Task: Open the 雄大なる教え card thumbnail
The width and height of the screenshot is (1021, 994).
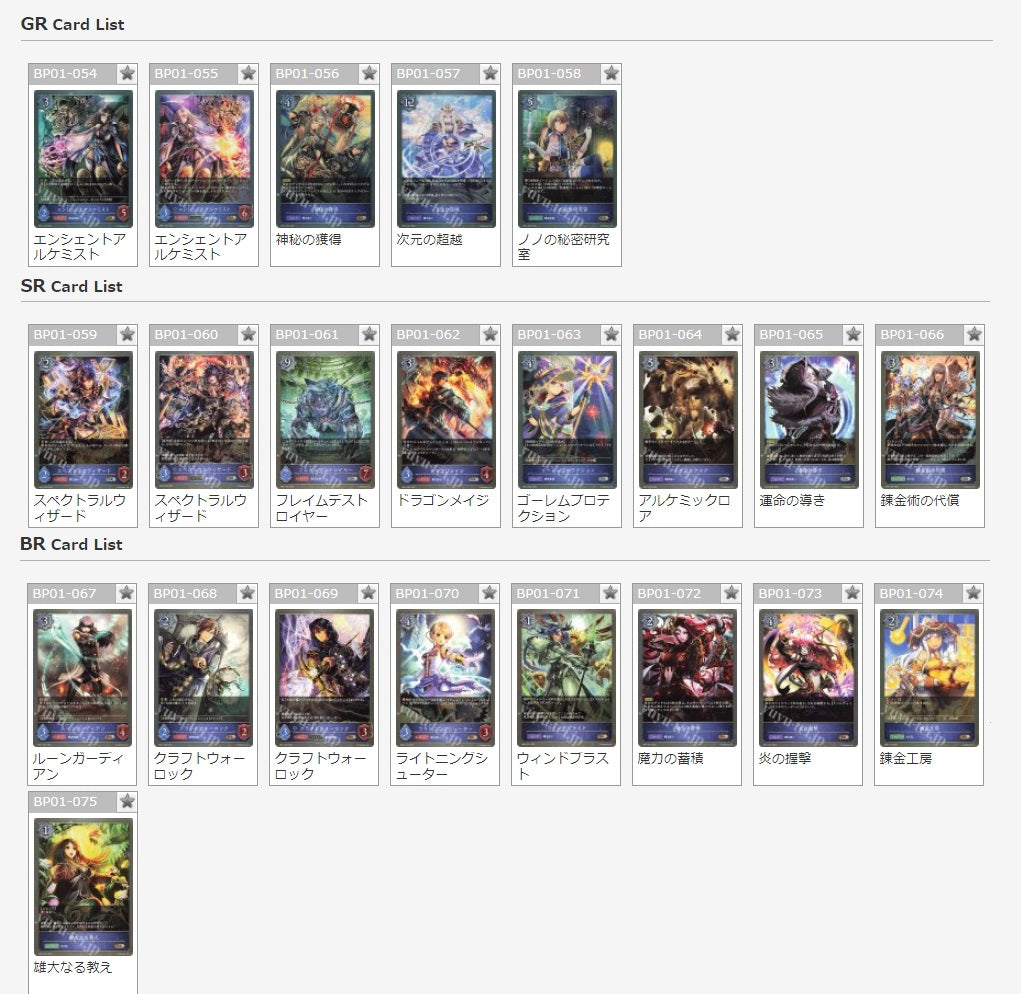Action: [x=83, y=887]
